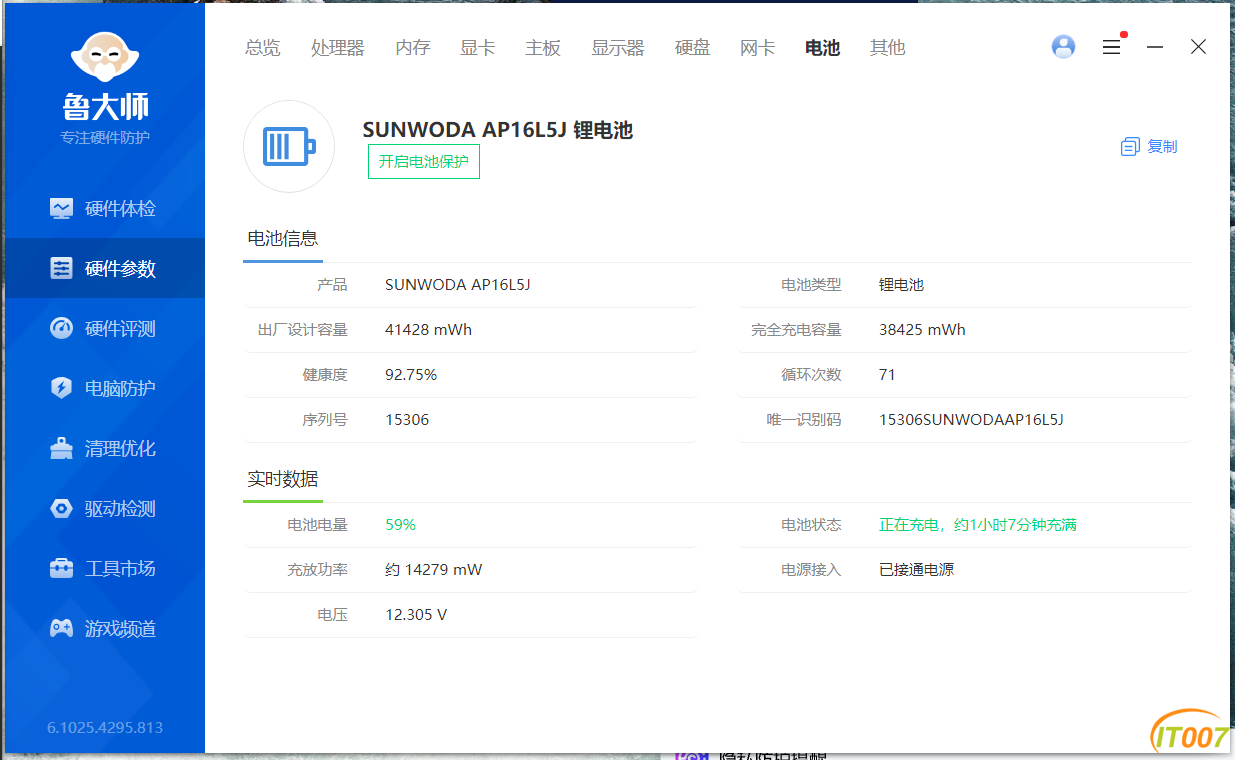This screenshot has height=760, width=1235.
Task: Click the 电源接入 label
Action: (x=812, y=570)
